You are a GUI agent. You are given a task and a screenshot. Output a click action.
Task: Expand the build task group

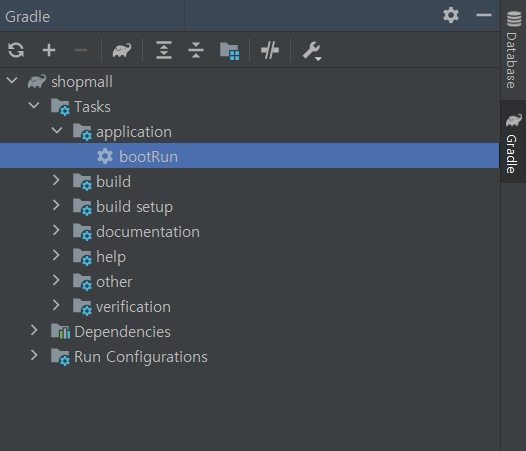coord(56,180)
